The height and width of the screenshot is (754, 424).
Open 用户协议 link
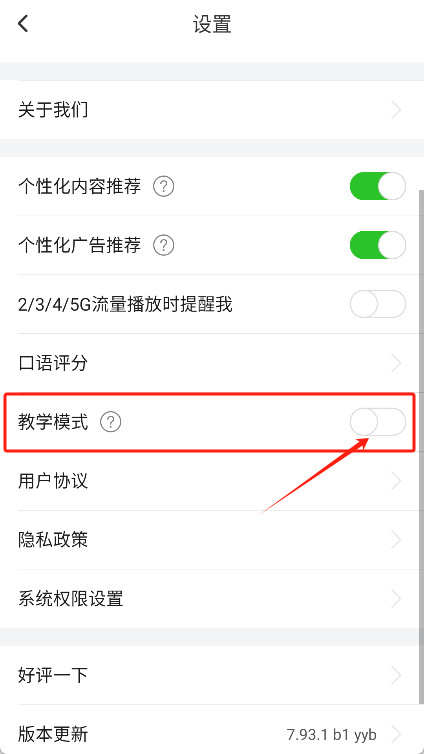point(210,481)
